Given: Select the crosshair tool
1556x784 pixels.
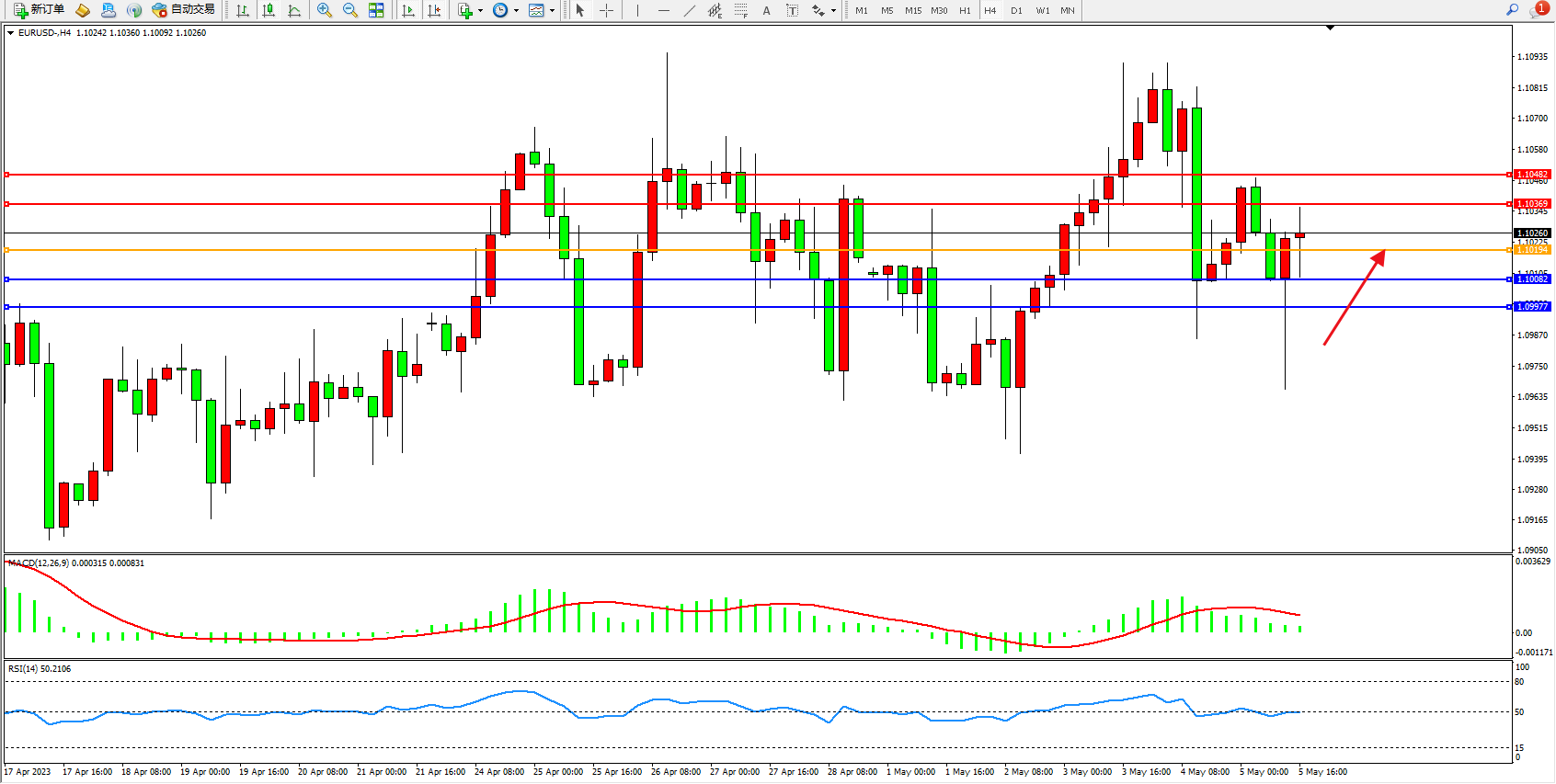Looking at the screenshot, I should click(x=606, y=10).
